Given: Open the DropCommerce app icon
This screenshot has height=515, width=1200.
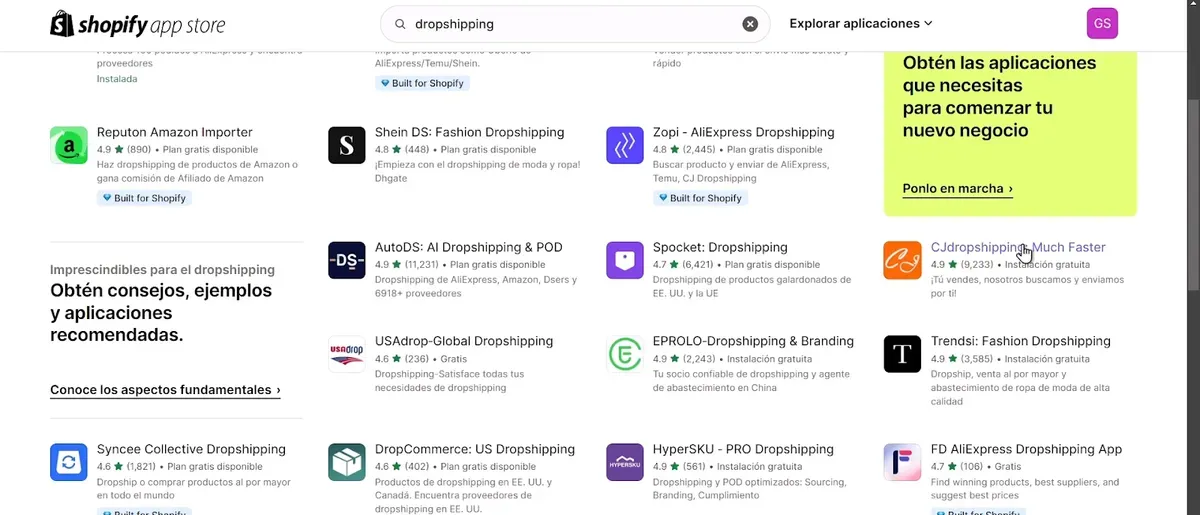Looking at the screenshot, I should pos(347,462).
